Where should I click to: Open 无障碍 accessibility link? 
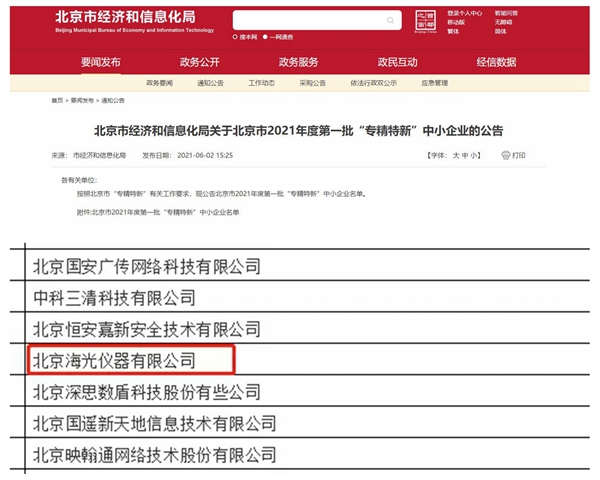(x=503, y=22)
